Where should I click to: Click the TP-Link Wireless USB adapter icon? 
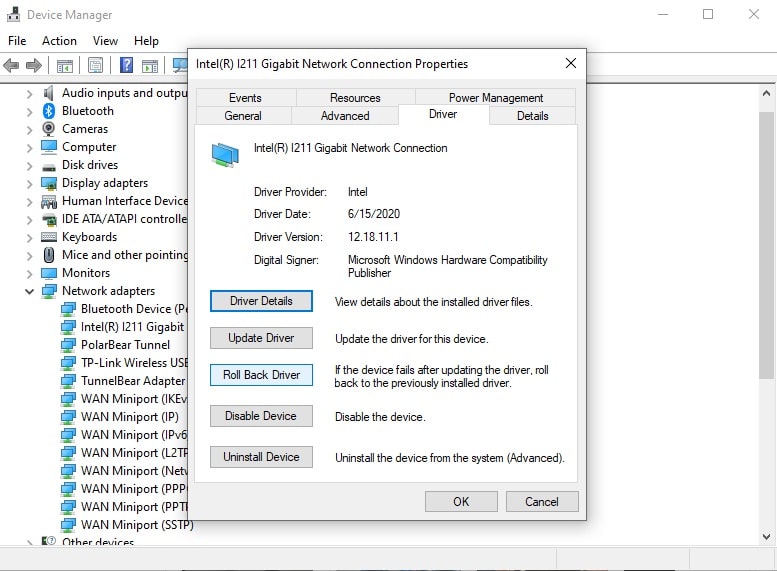pos(68,363)
